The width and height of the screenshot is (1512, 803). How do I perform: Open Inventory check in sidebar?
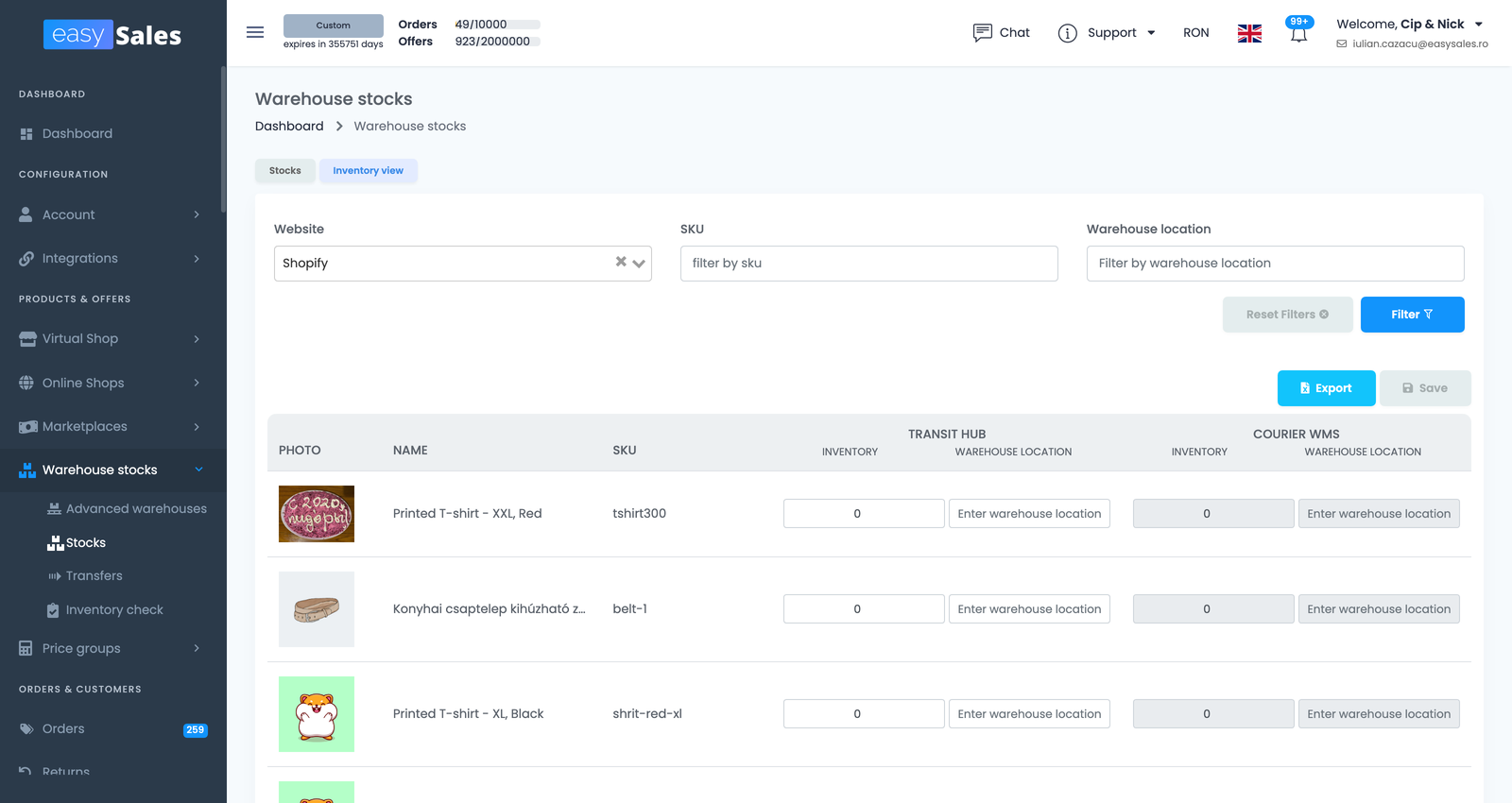tap(114, 610)
